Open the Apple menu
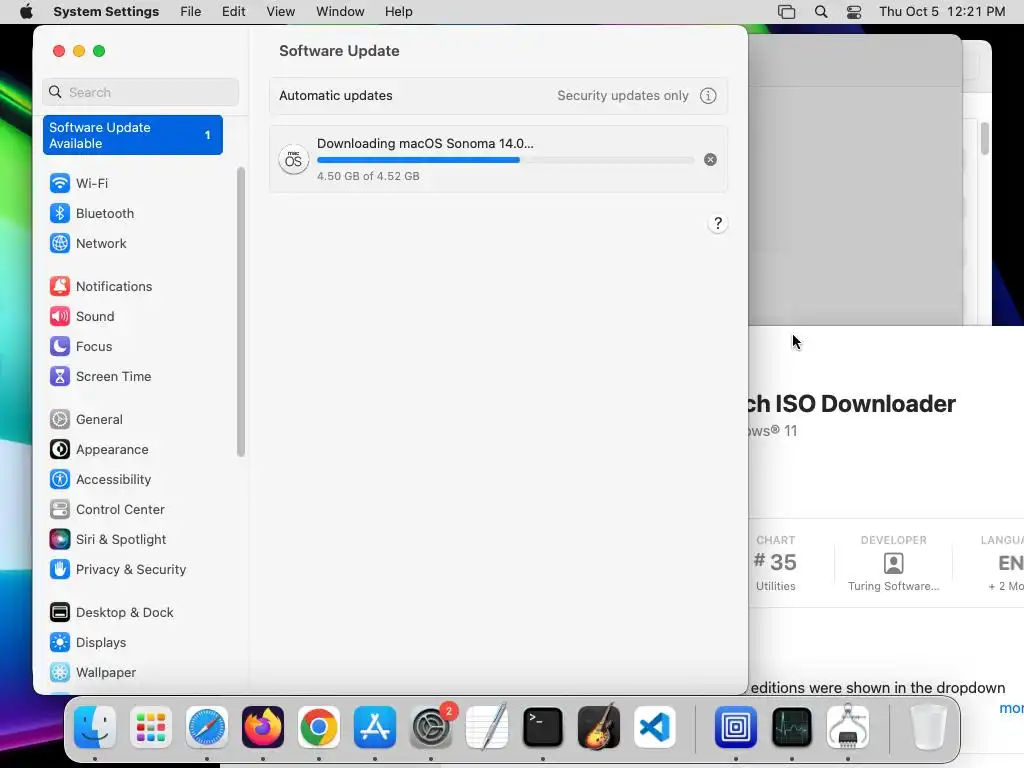 coord(26,12)
